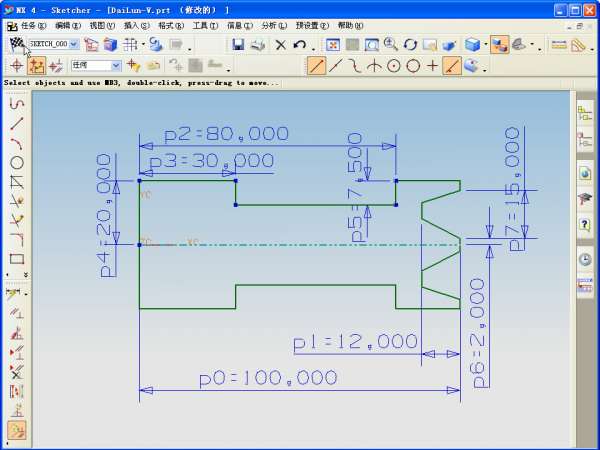
Task: Click the Finish Sketch checkered flag icon
Action: pyautogui.click(x=17, y=44)
